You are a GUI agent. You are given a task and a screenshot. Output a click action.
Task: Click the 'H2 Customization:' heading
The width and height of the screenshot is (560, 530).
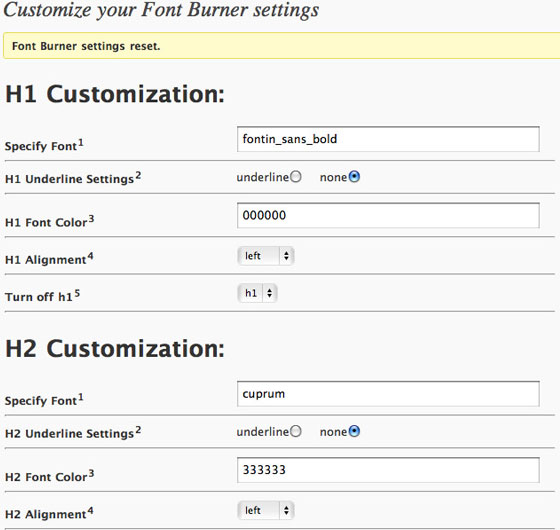coord(115,349)
